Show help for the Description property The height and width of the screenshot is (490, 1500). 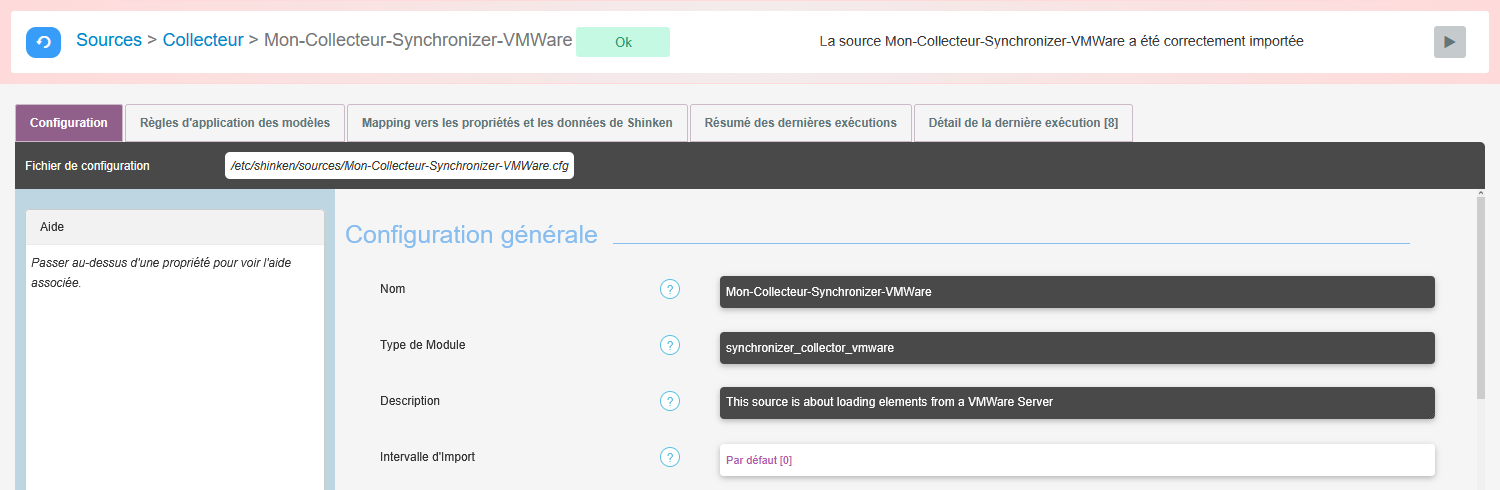[670, 401]
